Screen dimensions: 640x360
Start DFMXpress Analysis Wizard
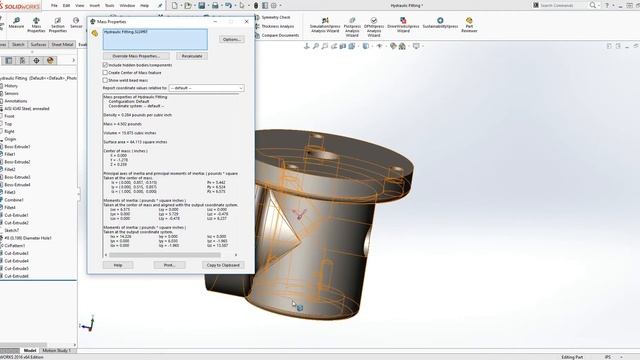[374, 27]
